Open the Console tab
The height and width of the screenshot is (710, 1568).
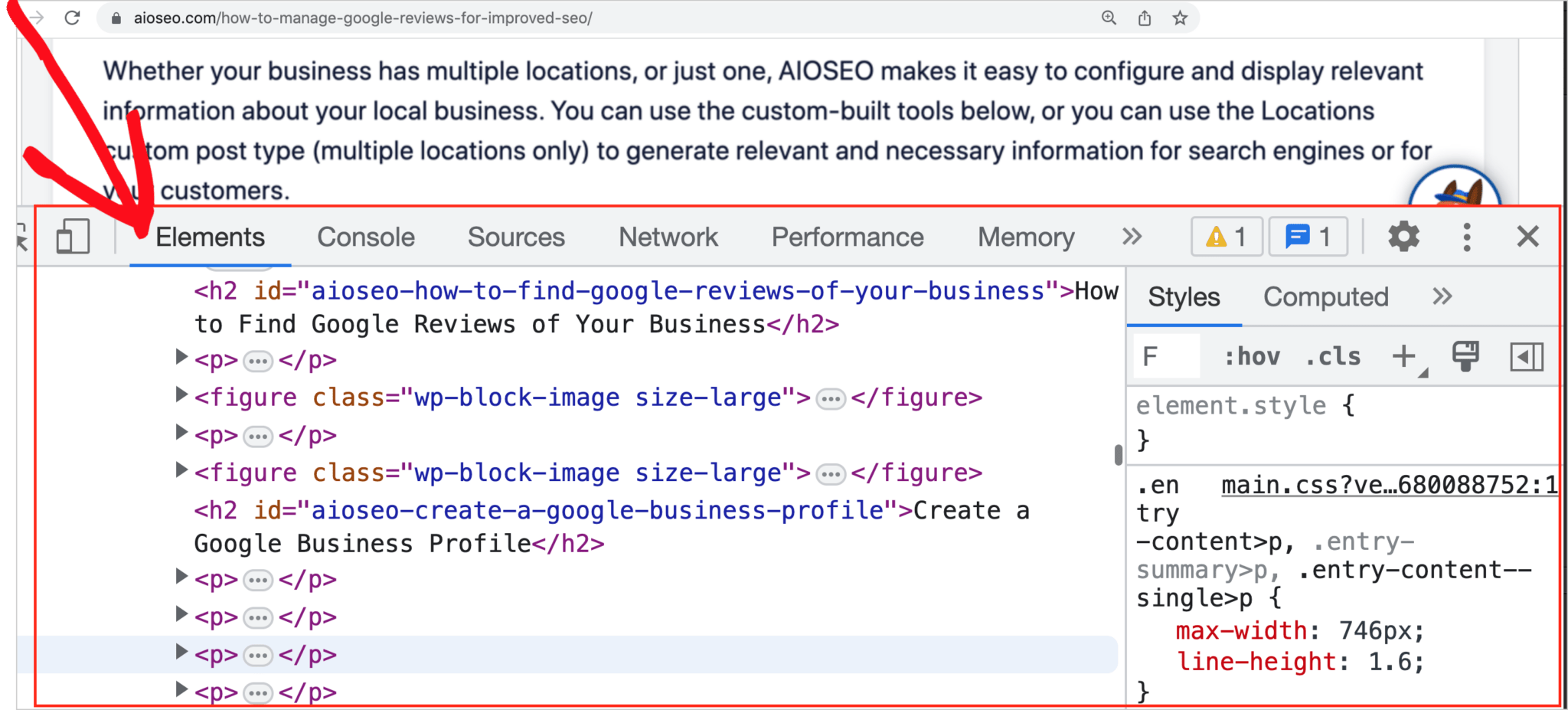366,237
